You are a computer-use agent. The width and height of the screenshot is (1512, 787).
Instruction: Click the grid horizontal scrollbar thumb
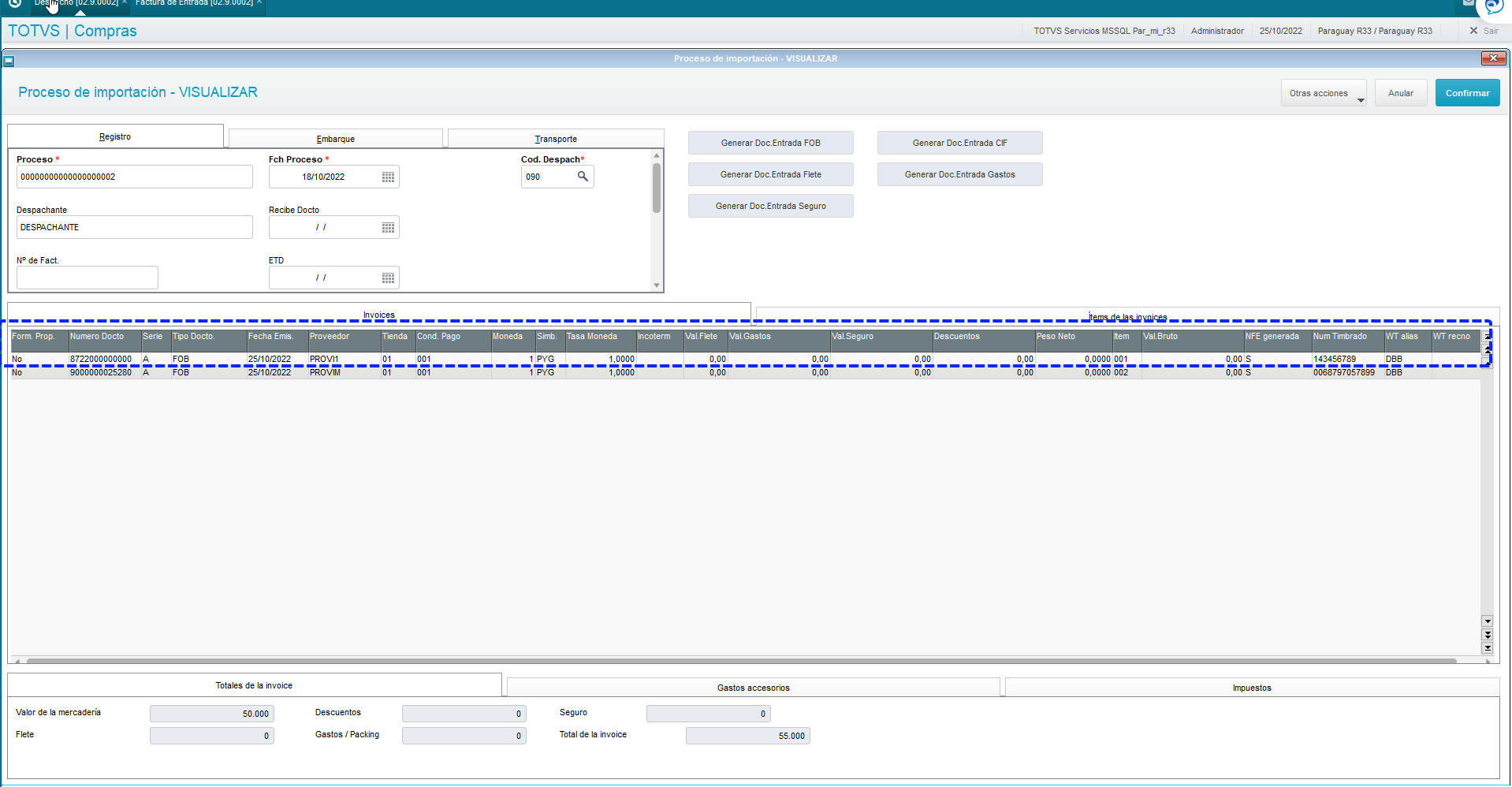tap(741, 661)
